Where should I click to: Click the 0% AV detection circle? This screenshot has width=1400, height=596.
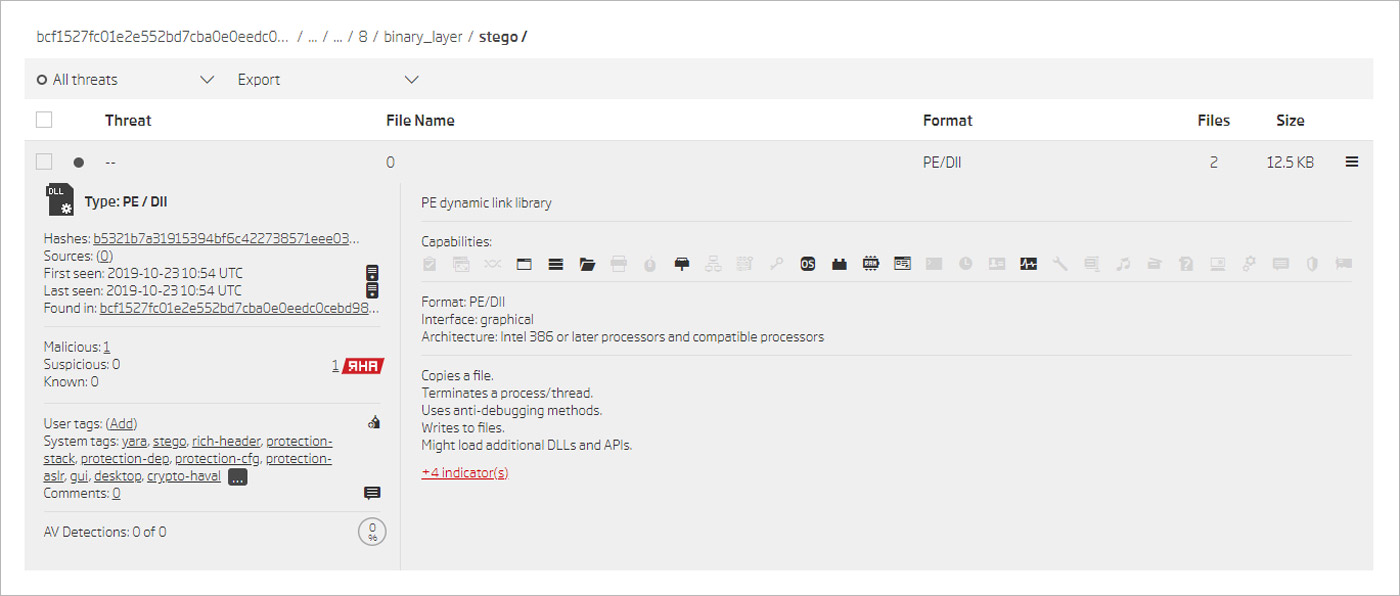(x=372, y=531)
